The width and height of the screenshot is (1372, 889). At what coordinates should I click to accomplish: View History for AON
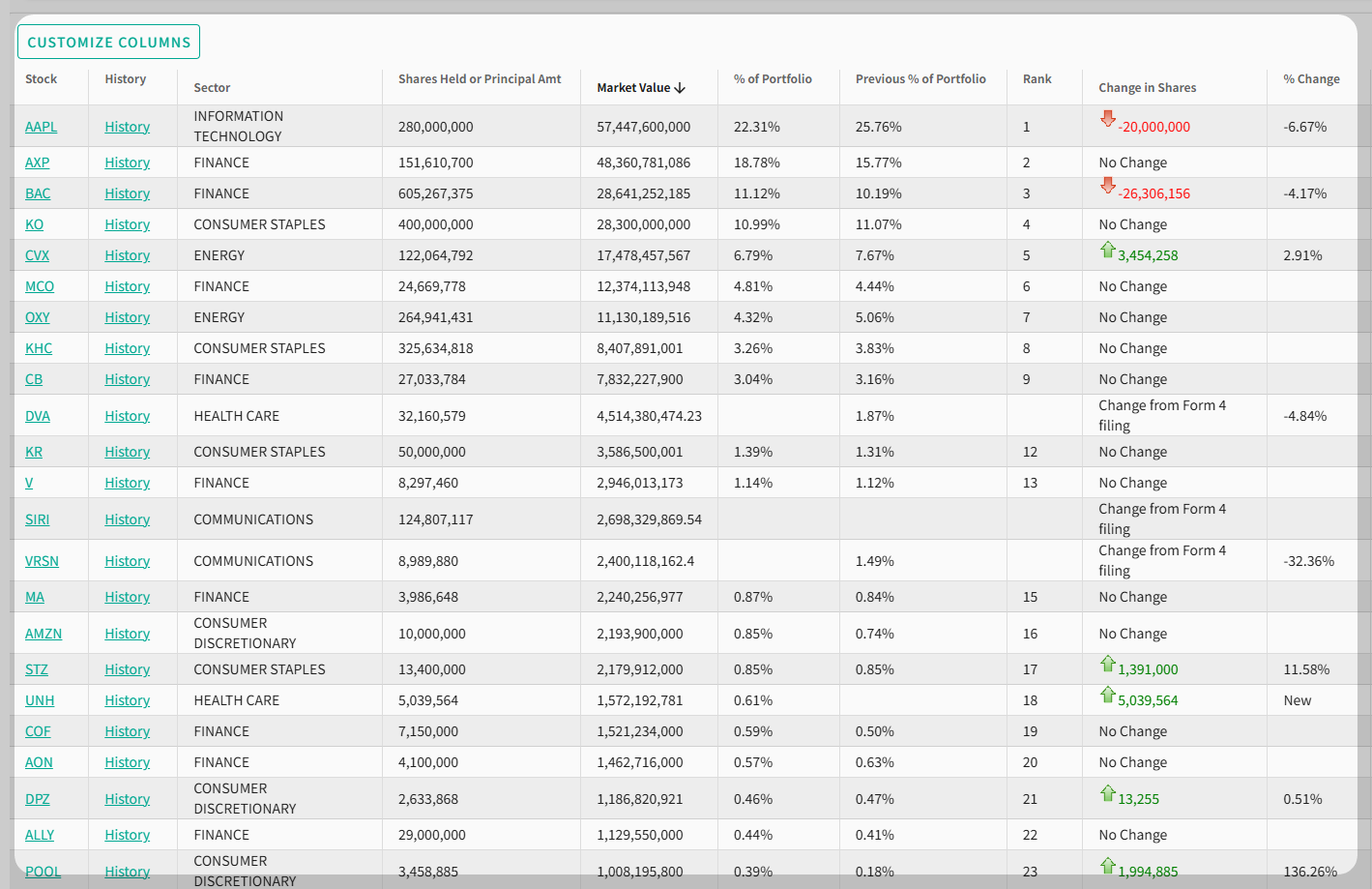pyautogui.click(x=128, y=762)
